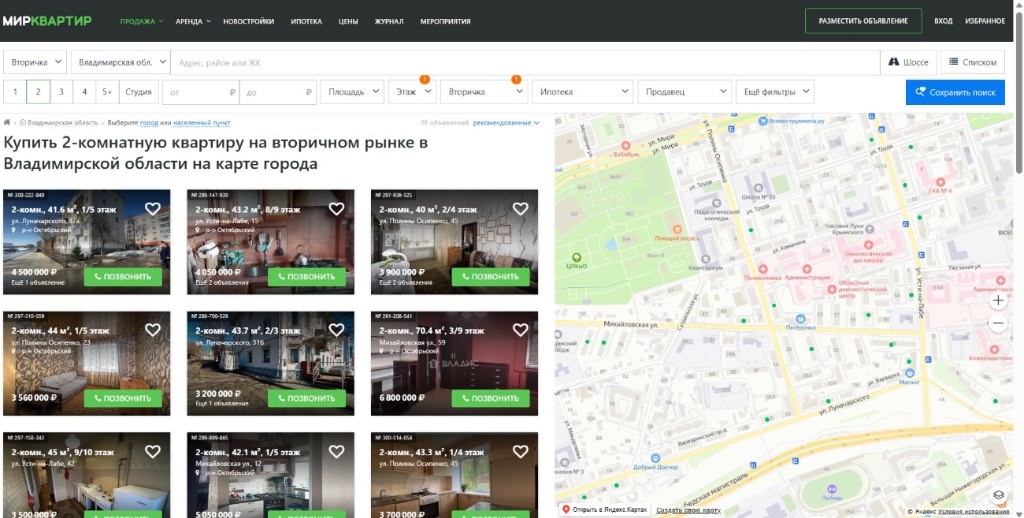Switch to Шоссе search mode

point(908,62)
